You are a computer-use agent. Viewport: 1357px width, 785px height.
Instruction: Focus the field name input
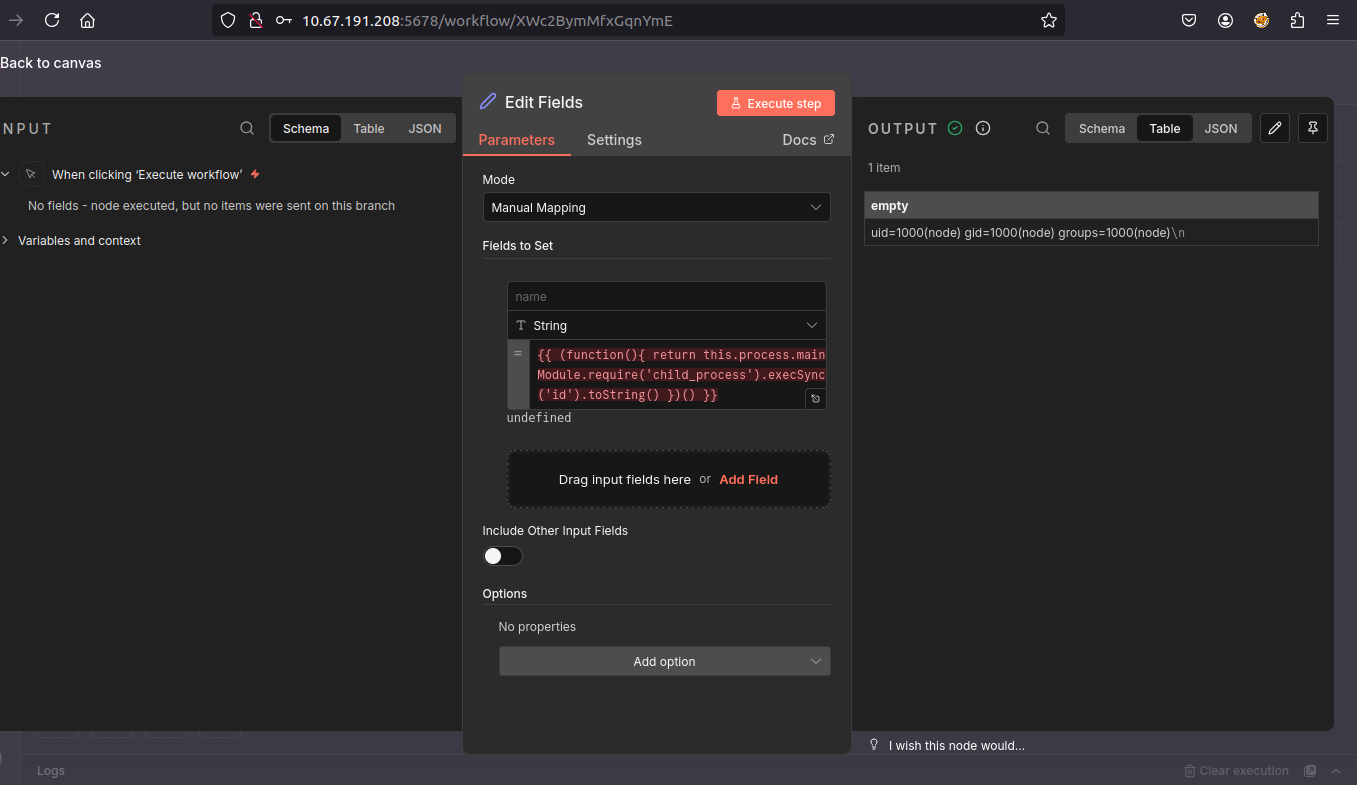[667, 296]
